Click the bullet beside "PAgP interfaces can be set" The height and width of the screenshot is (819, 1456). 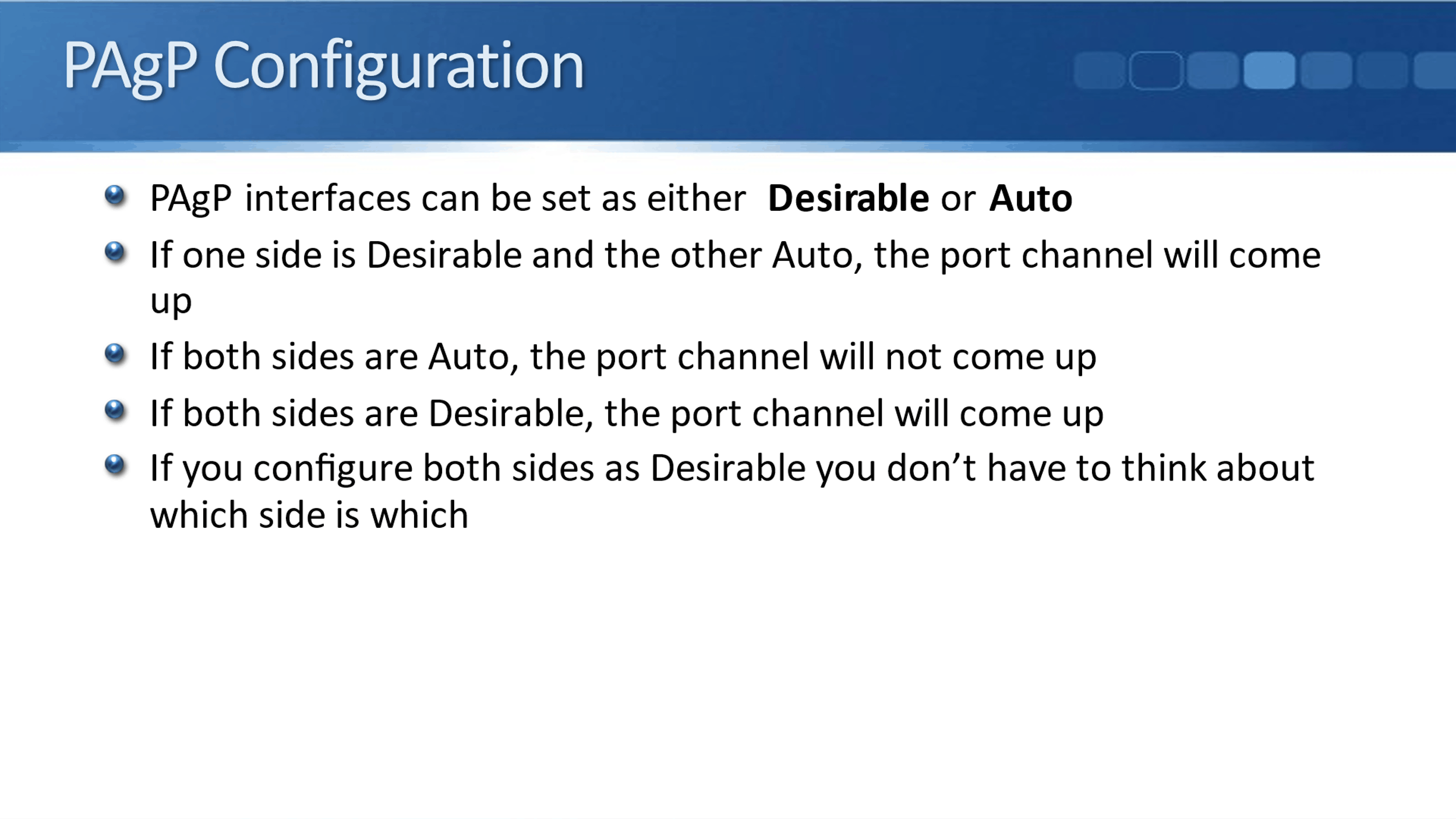[115, 196]
